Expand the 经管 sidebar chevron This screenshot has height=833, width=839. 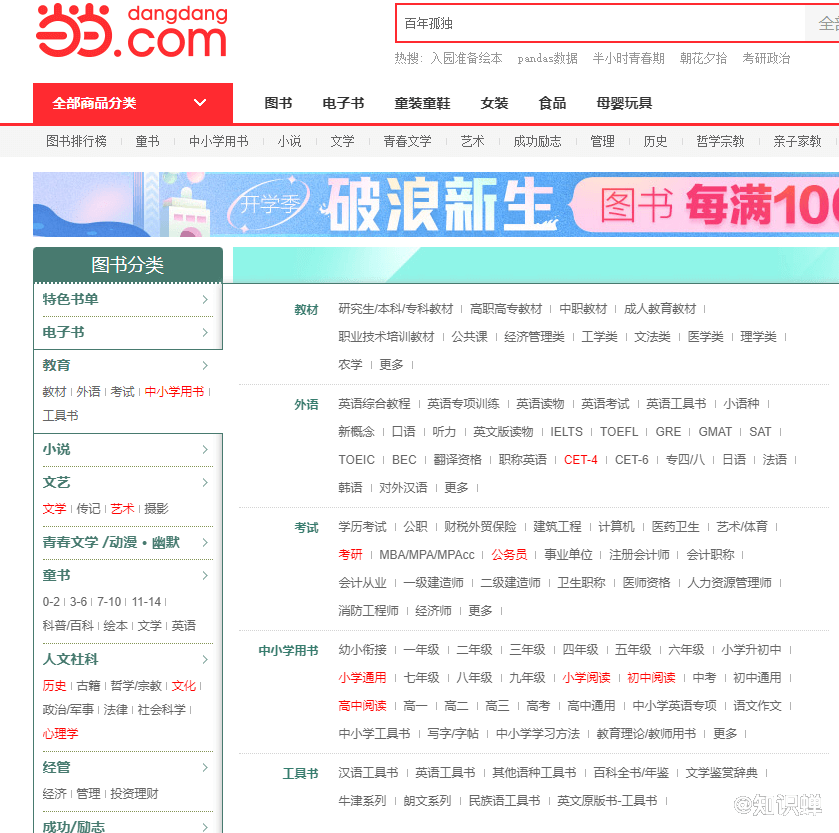[204, 767]
